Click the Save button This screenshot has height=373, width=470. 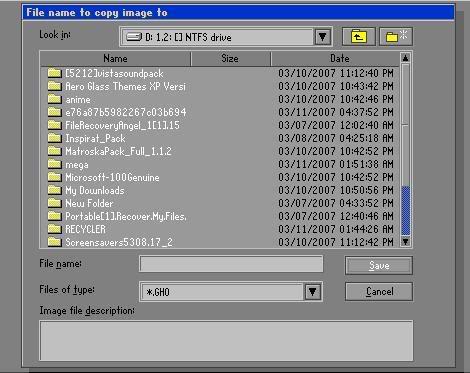[379, 266]
